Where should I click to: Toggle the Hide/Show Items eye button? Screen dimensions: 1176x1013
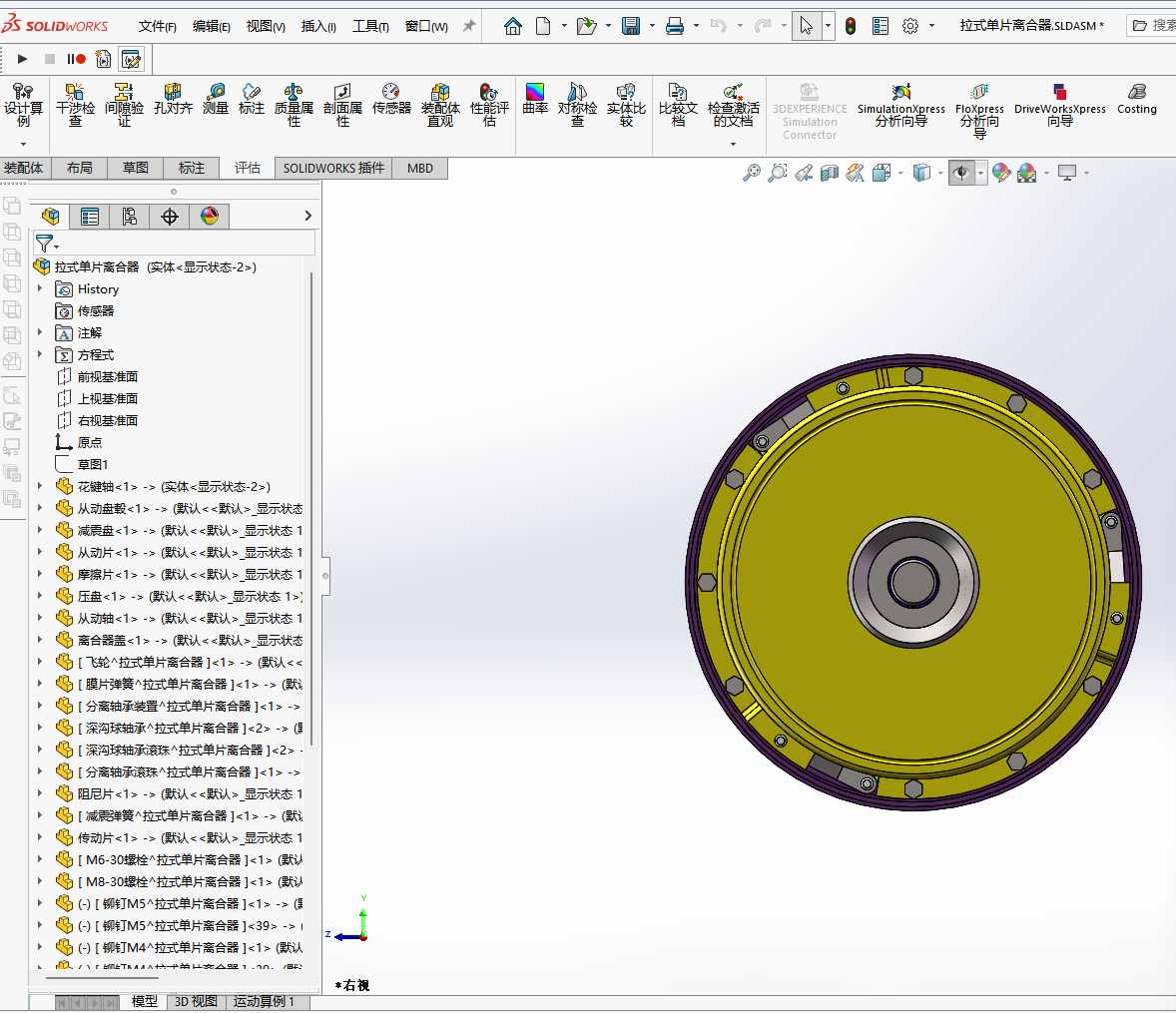pos(960,174)
